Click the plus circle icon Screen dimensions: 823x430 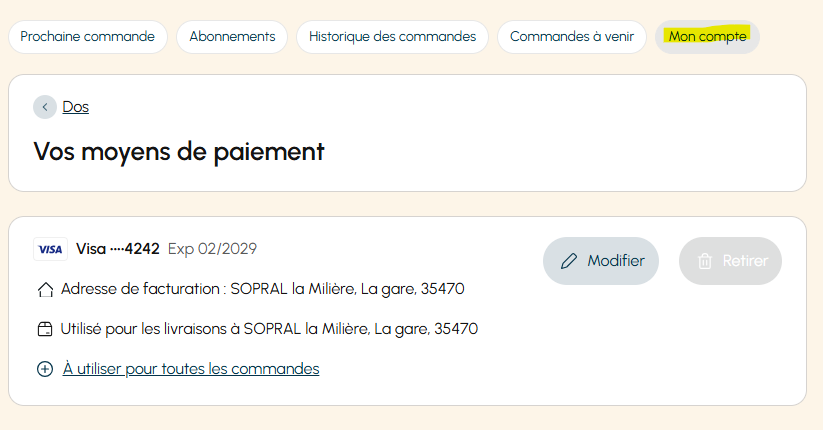point(45,369)
